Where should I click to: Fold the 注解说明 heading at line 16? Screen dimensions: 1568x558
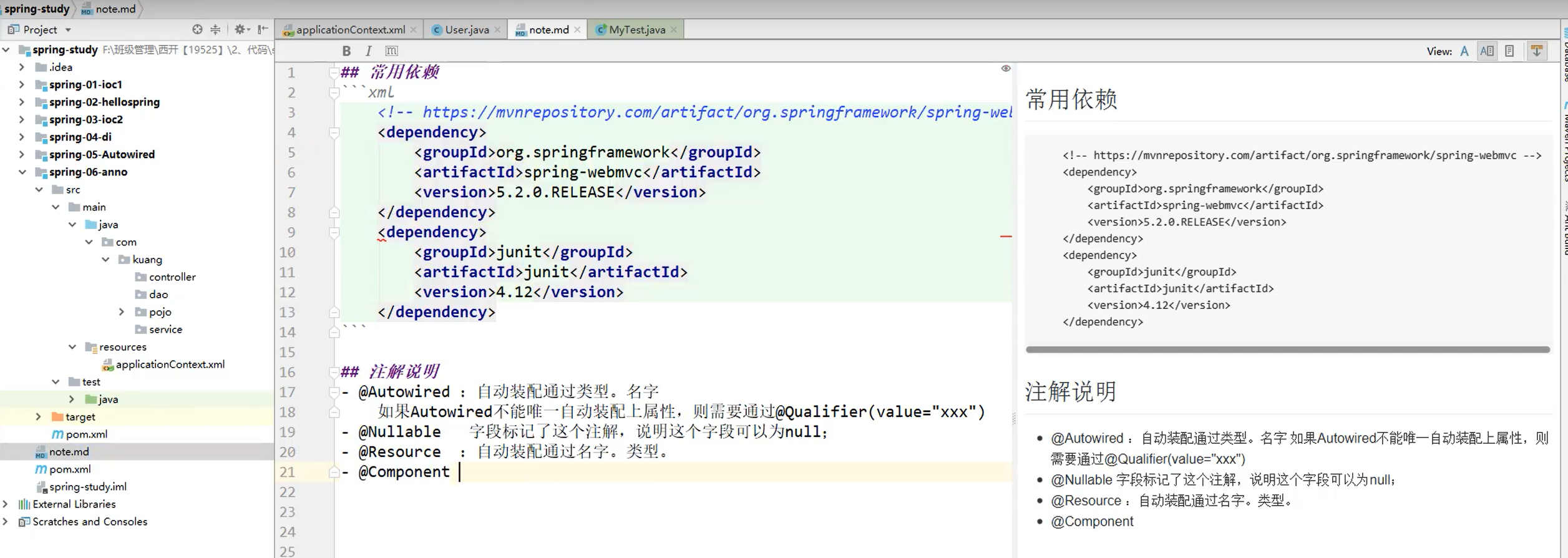tap(334, 373)
